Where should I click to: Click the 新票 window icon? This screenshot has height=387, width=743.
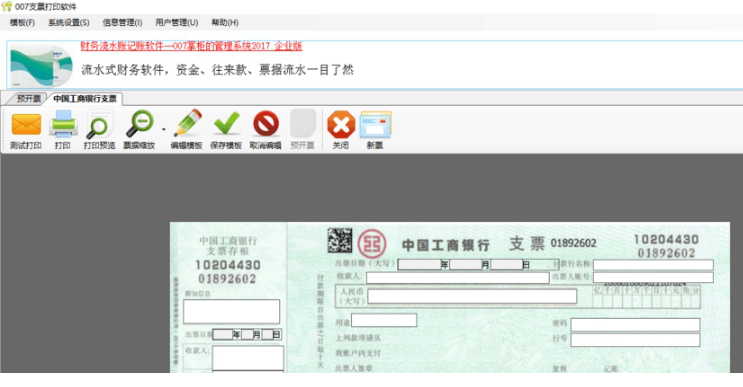tap(375, 125)
